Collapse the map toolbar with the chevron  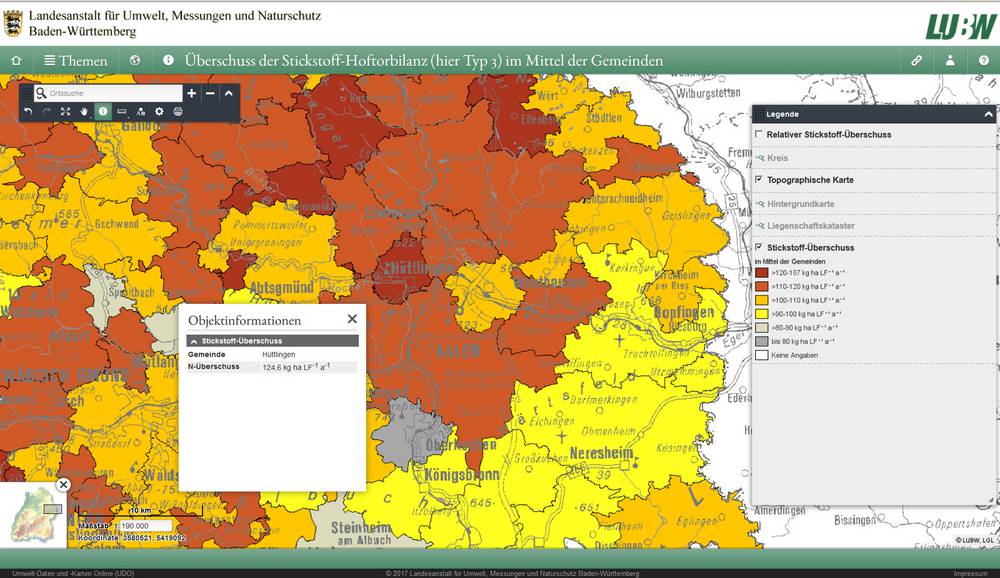(228, 93)
